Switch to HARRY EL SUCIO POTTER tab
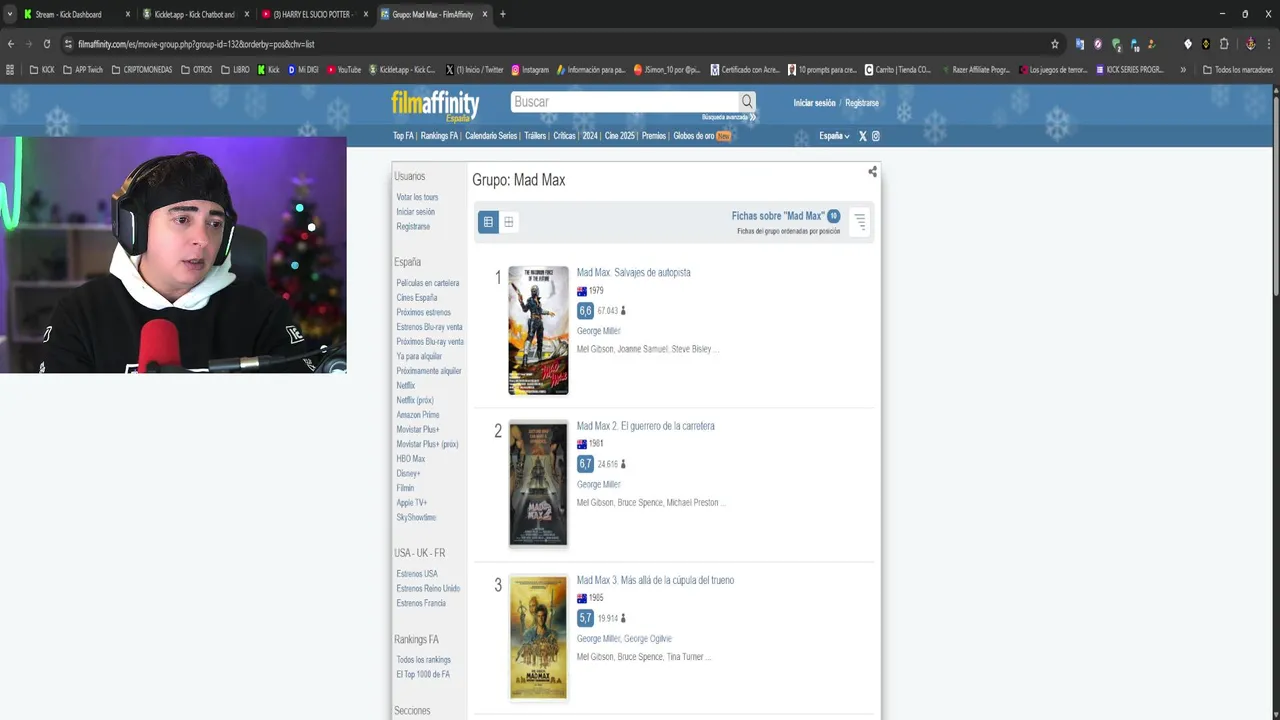Viewport: 1280px width, 720px height. (312, 14)
